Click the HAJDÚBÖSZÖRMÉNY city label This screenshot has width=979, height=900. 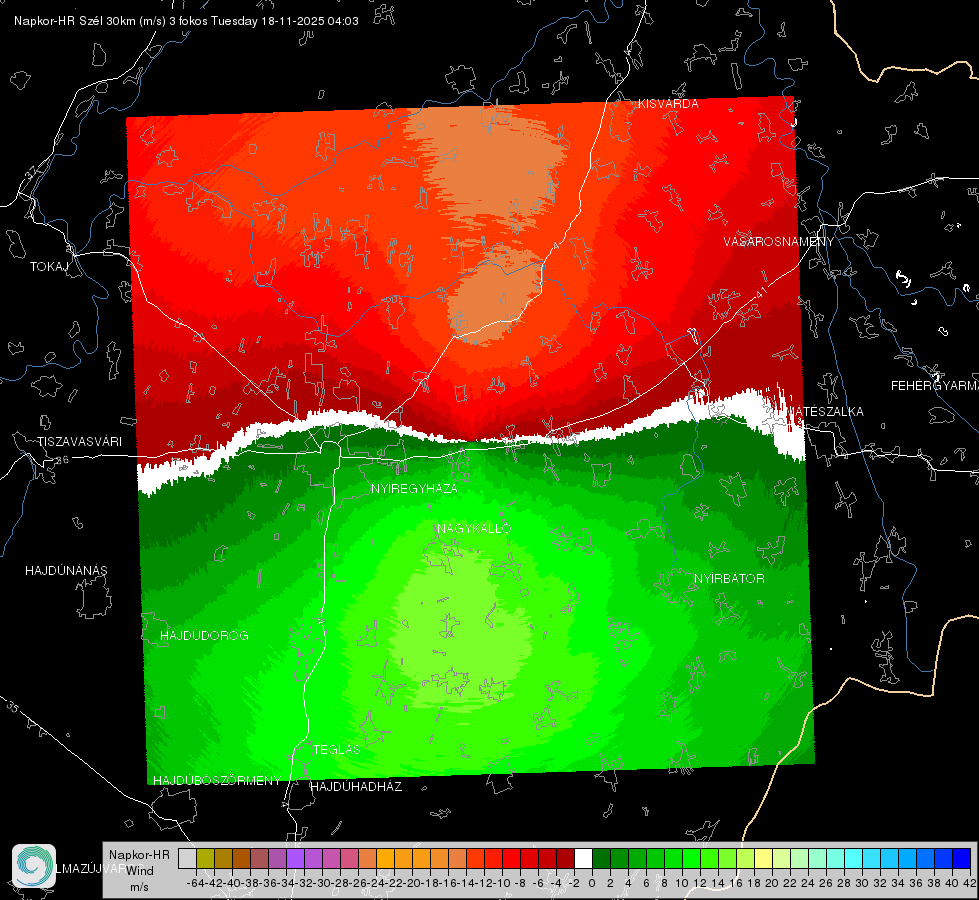217,780
